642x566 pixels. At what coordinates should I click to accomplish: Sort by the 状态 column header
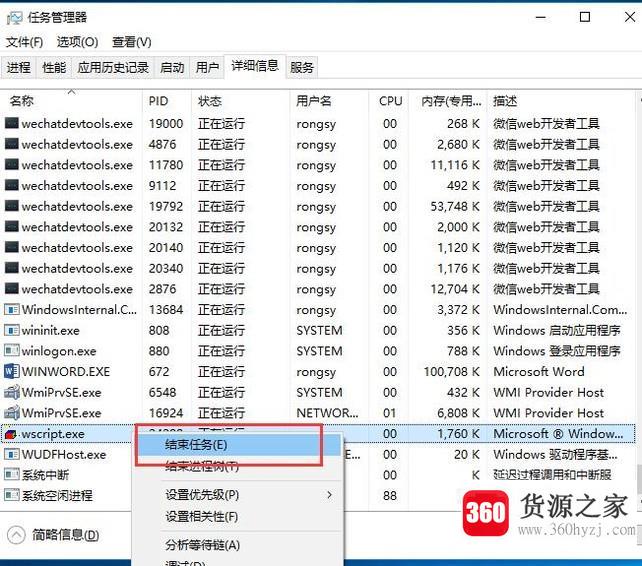(240, 101)
